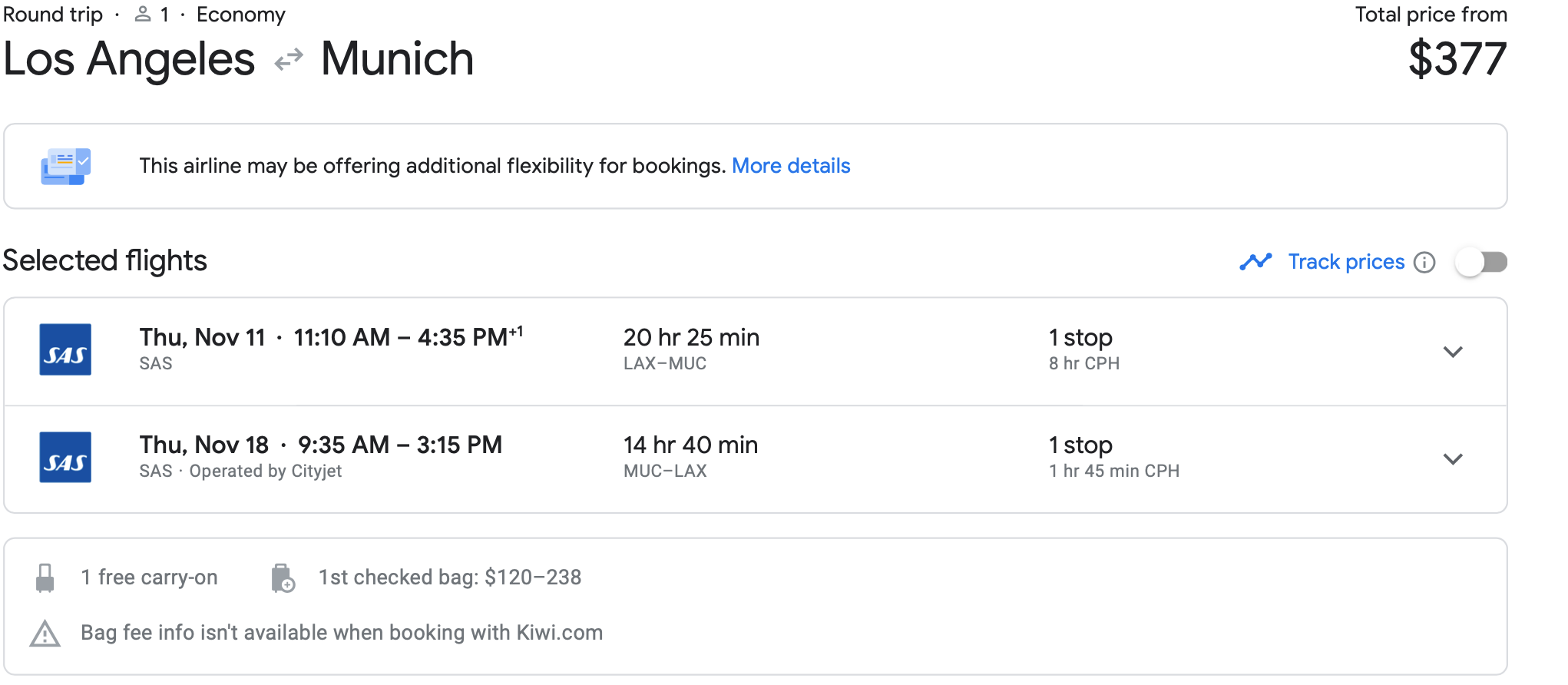The width and height of the screenshot is (1568, 685).
Task: Open More details about booking flexibility
Action: coord(790,166)
